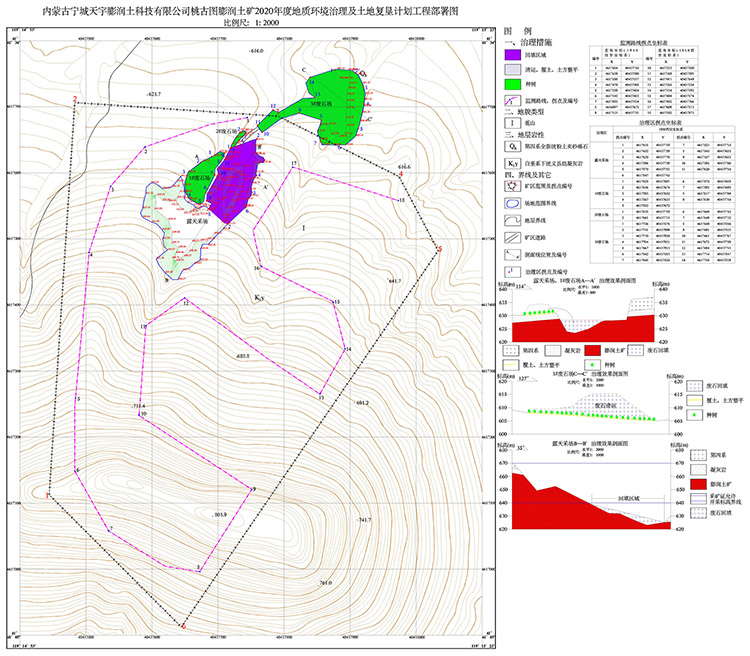Select the monitoring route legend symbol
Screen dimensions: 750x656
[x=513, y=100]
